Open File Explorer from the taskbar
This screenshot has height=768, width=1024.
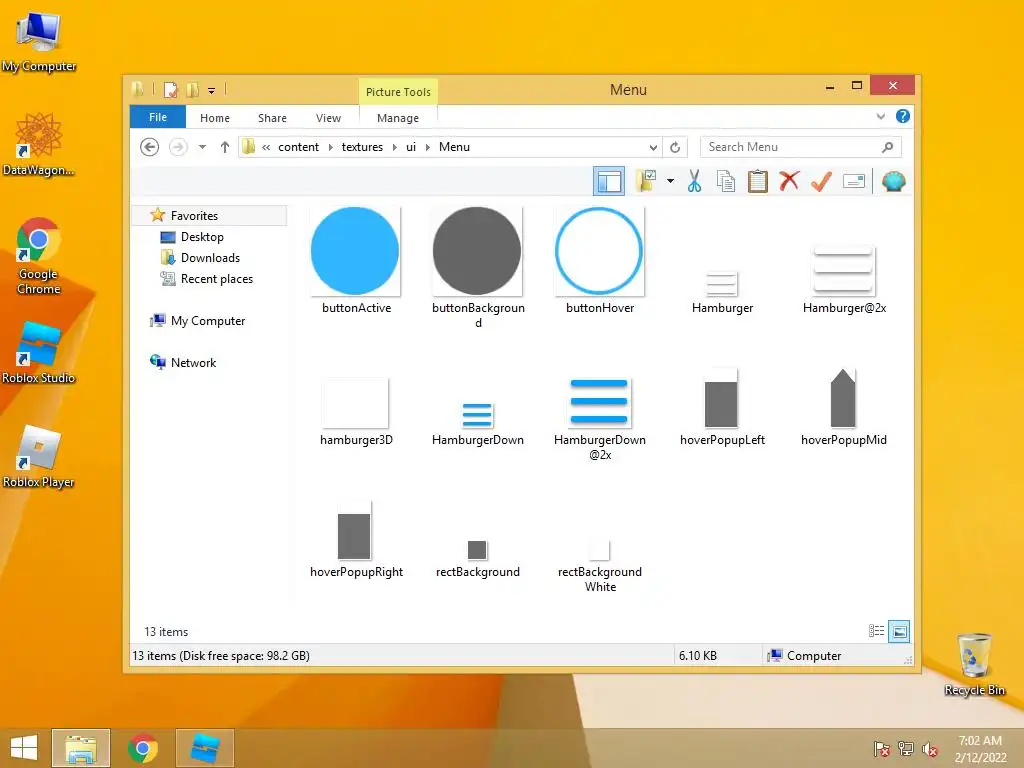point(81,748)
